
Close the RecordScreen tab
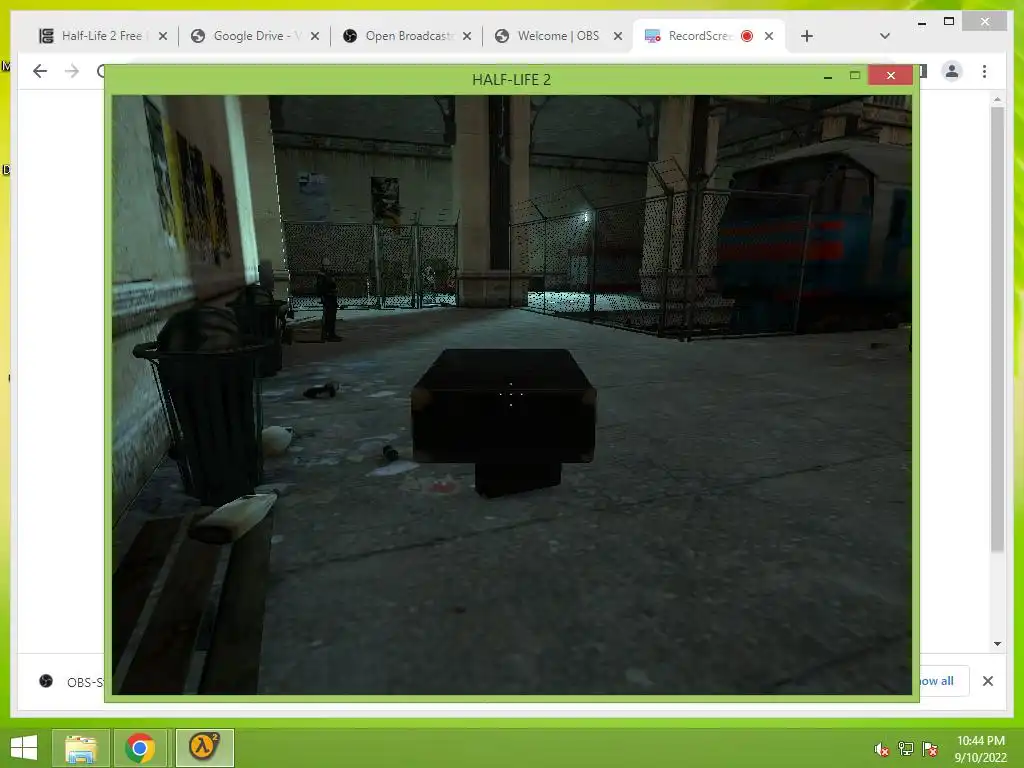point(769,37)
